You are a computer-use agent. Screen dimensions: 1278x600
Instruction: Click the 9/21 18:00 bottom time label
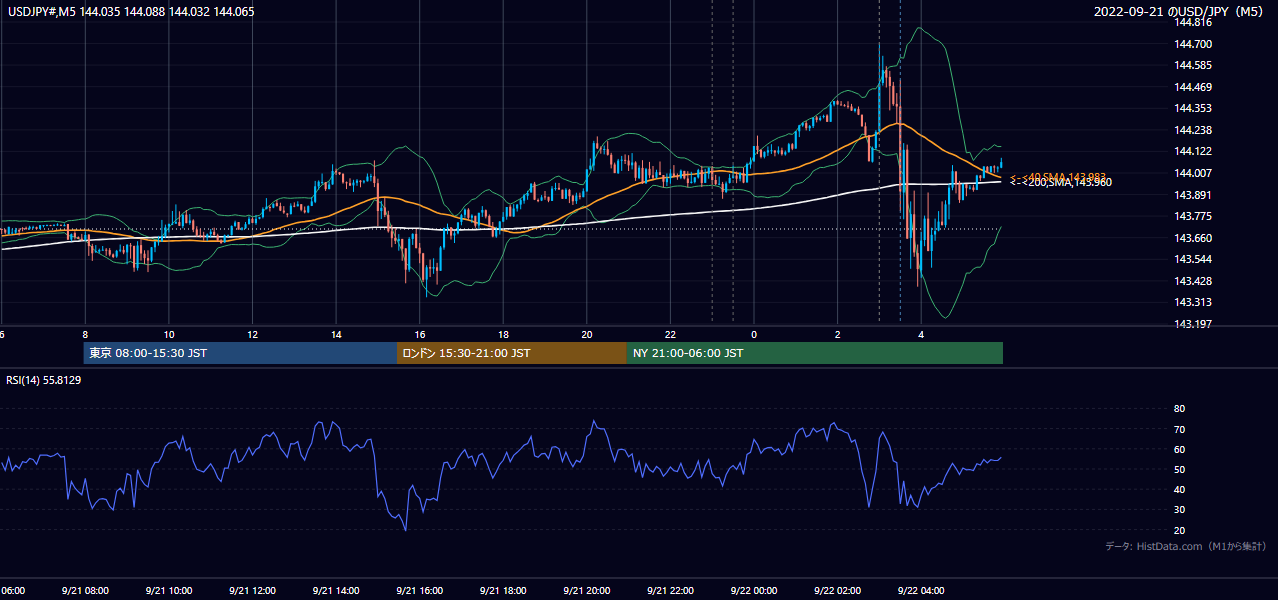(x=503, y=590)
